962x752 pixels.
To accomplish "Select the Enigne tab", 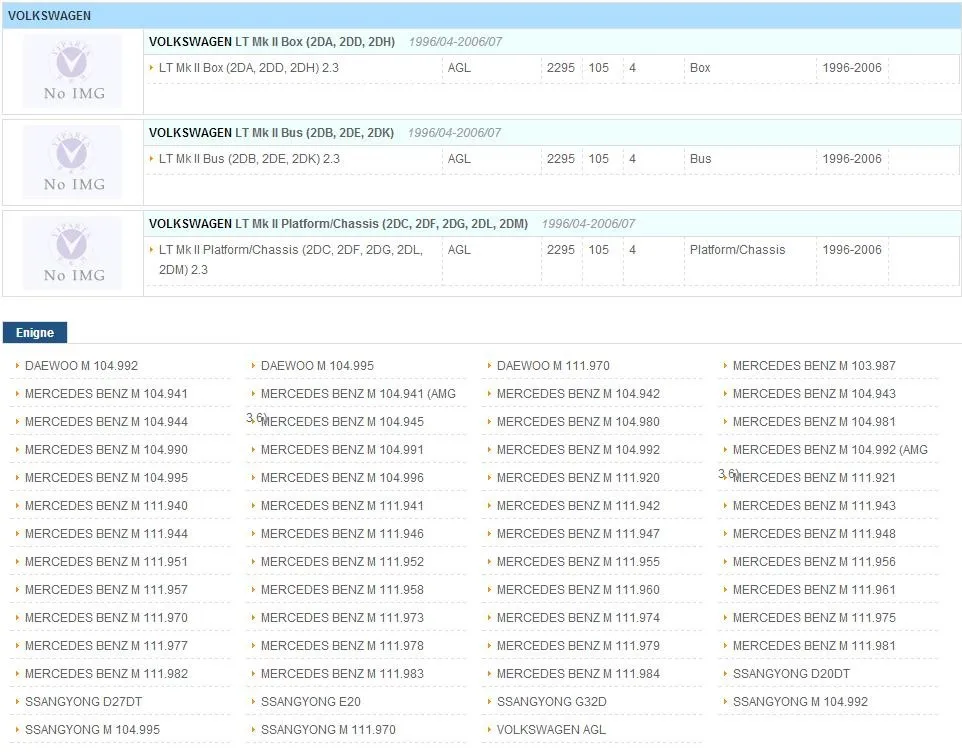I will click(35, 332).
